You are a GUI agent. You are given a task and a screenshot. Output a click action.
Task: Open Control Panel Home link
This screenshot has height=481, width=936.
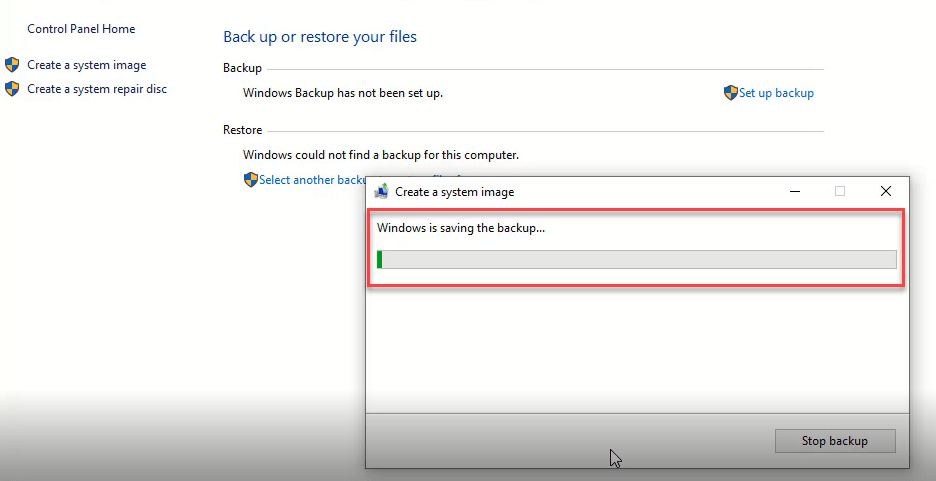(x=81, y=29)
